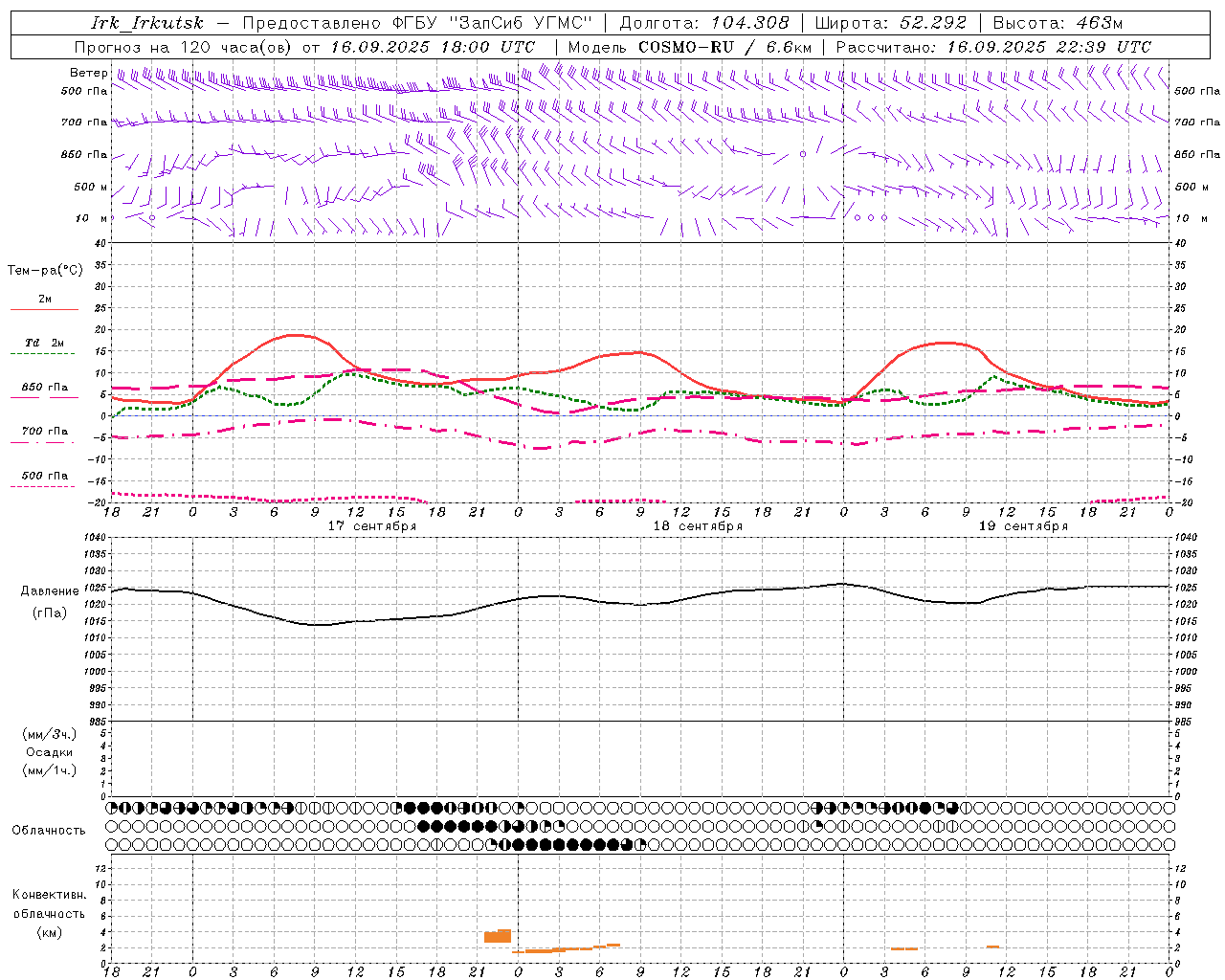Click the "Осадки" precipitation label
Viewport: 1225px width, 980px height.
49,752
